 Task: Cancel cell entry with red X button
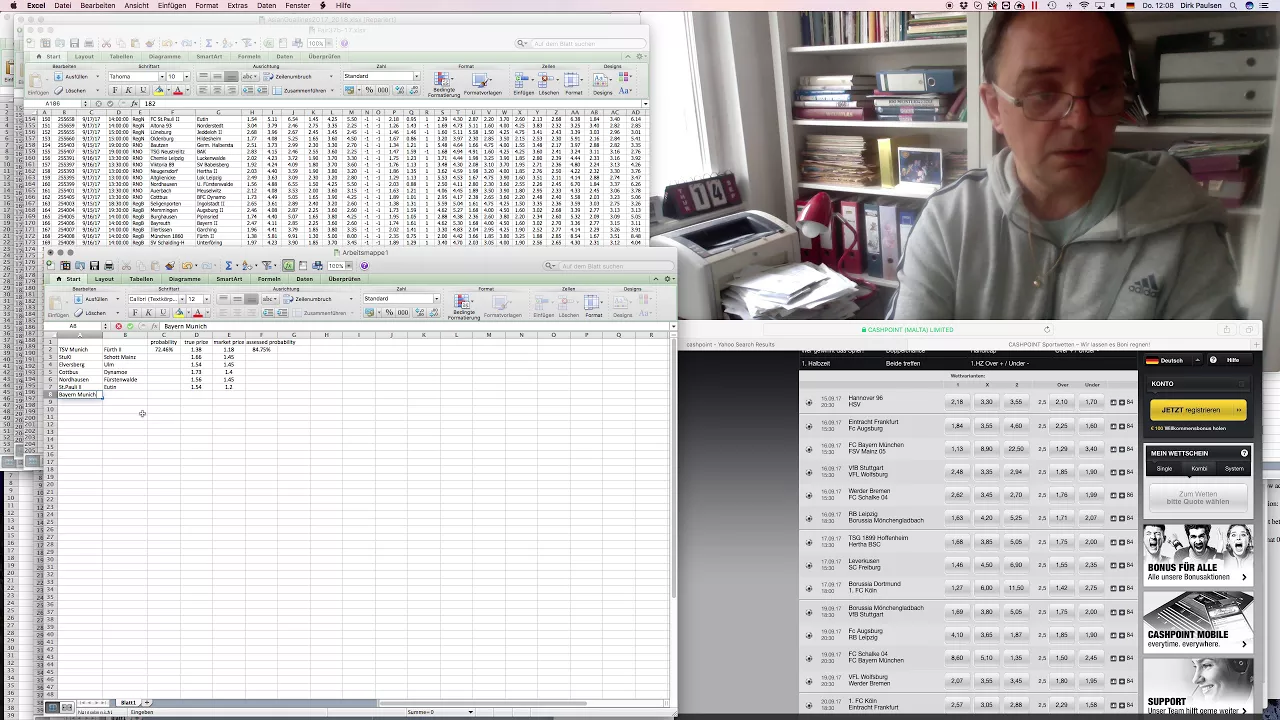pyautogui.click(x=118, y=326)
